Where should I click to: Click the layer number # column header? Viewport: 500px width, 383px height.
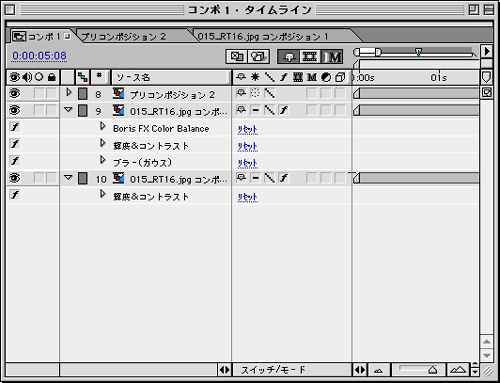tap(99, 76)
